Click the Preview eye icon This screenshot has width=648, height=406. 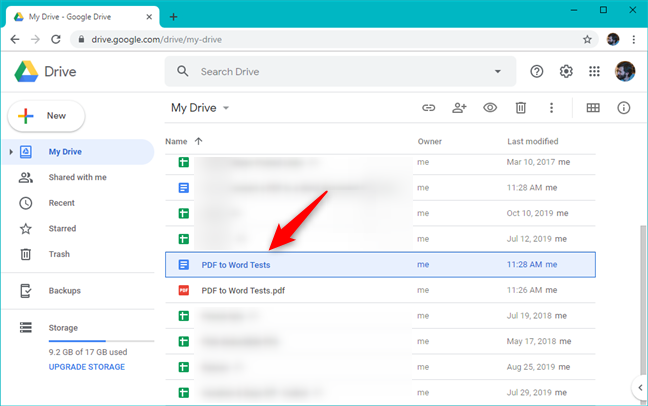(x=490, y=108)
